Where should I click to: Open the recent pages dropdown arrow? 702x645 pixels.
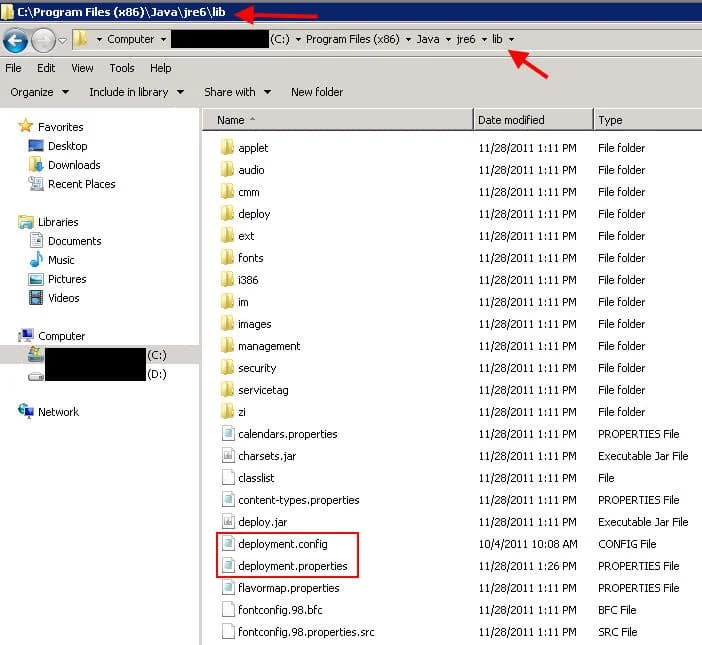pyautogui.click(x=63, y=41)
